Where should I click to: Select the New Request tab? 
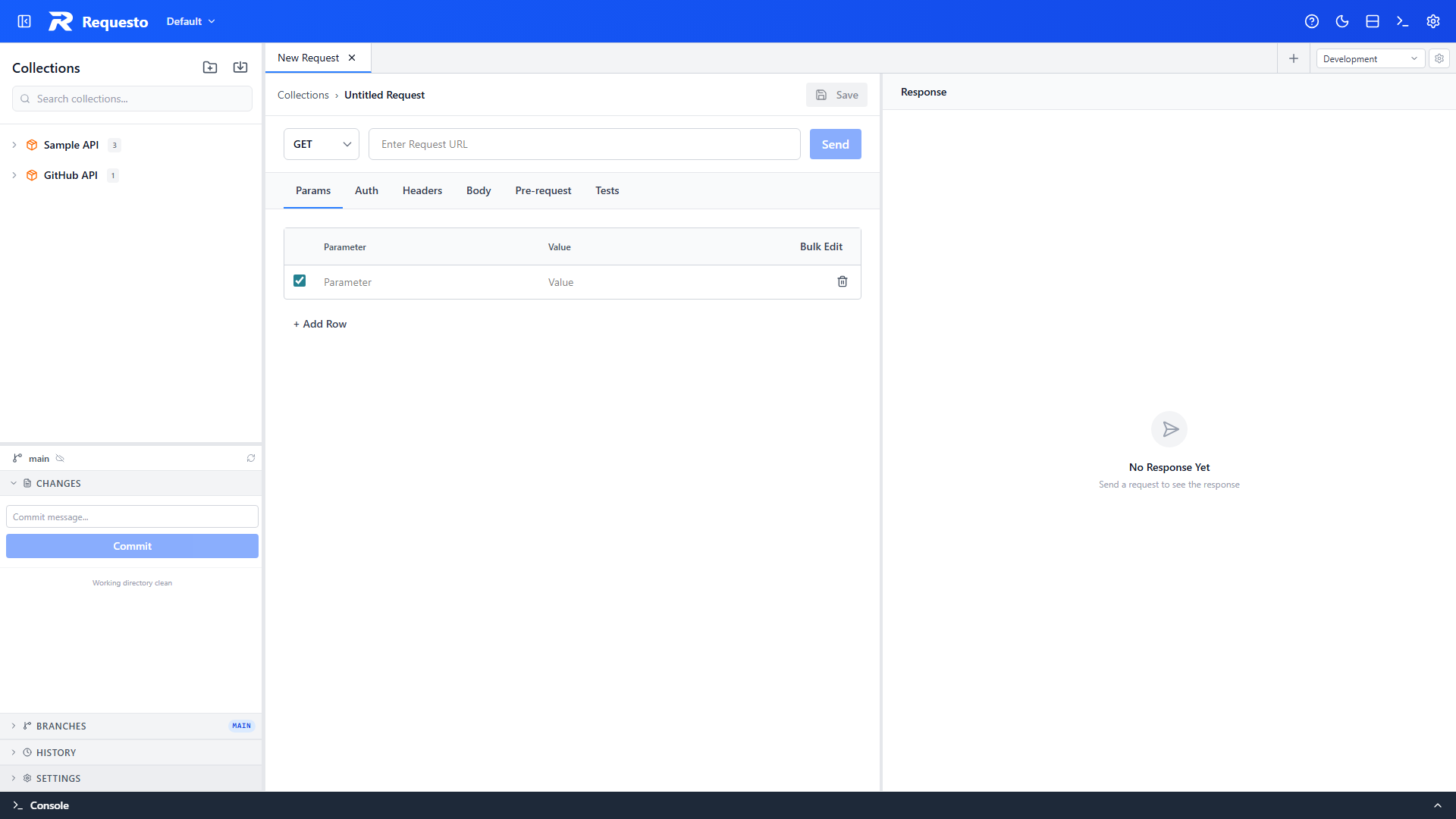309,58
